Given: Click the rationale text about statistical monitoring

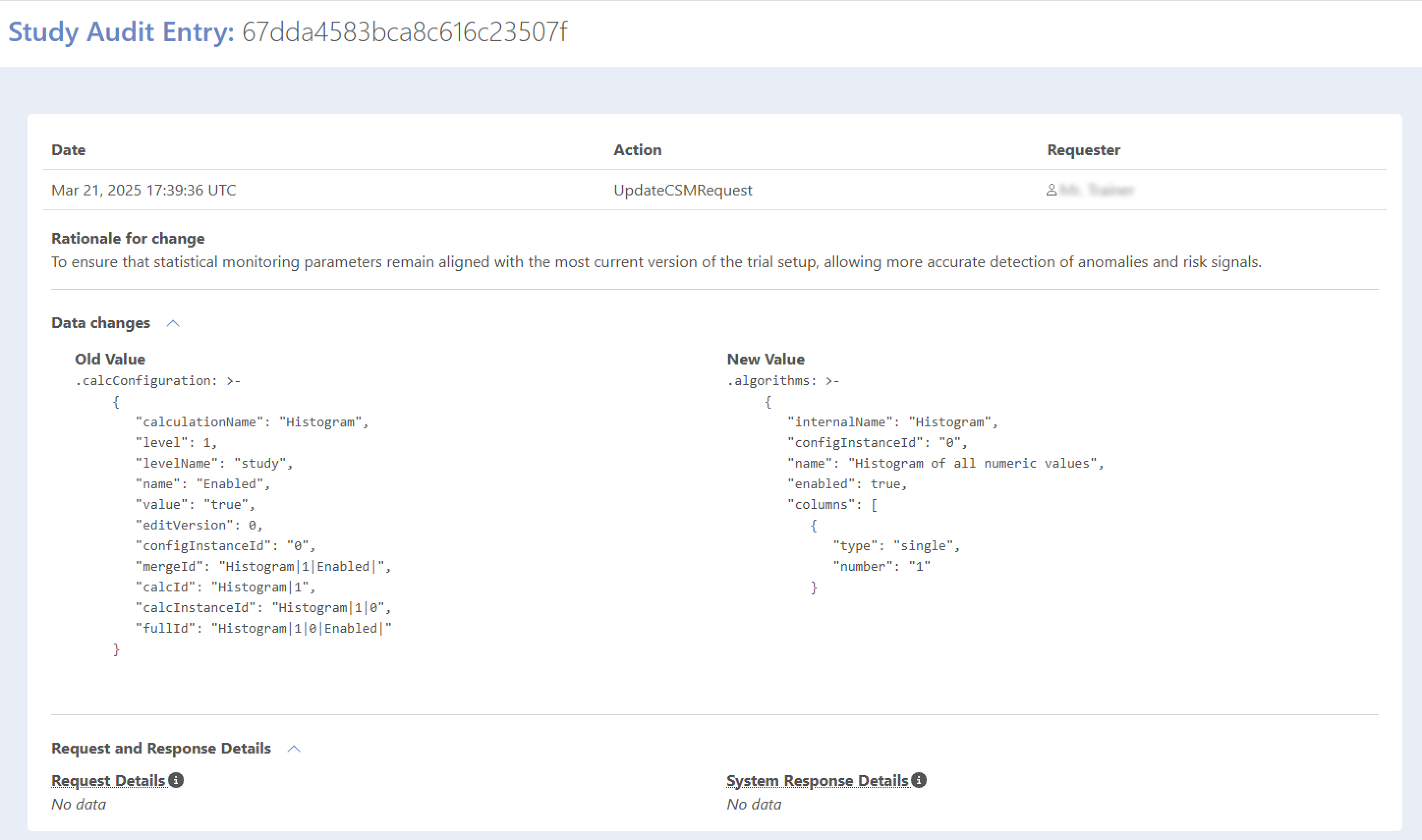Looking at the screenshot, I should tap(656, 262).
